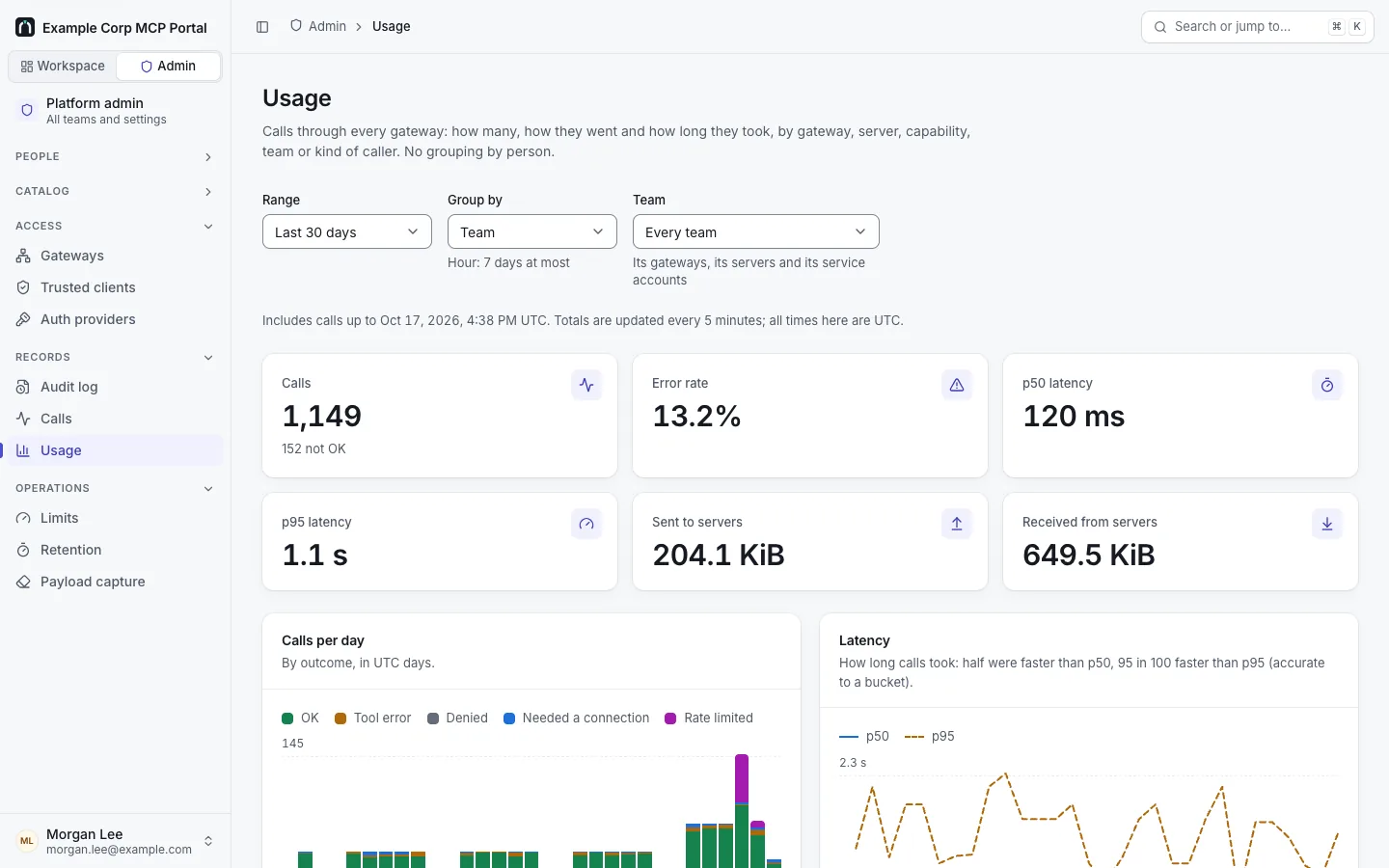The height and width of the screenshot is (868, 1389).
Task: Click the Calls card activity icon
Action: 586,385
